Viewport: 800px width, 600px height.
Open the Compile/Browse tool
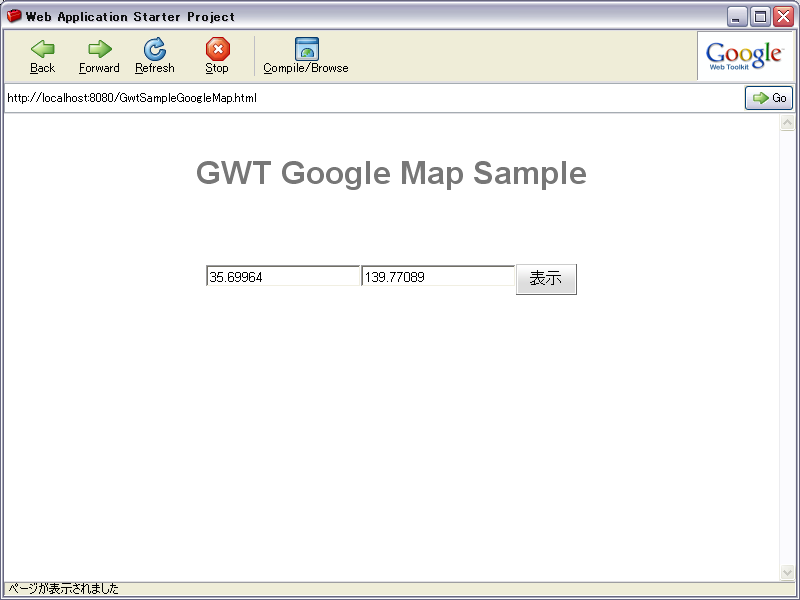pyautogui.click(x=306, y=56)
